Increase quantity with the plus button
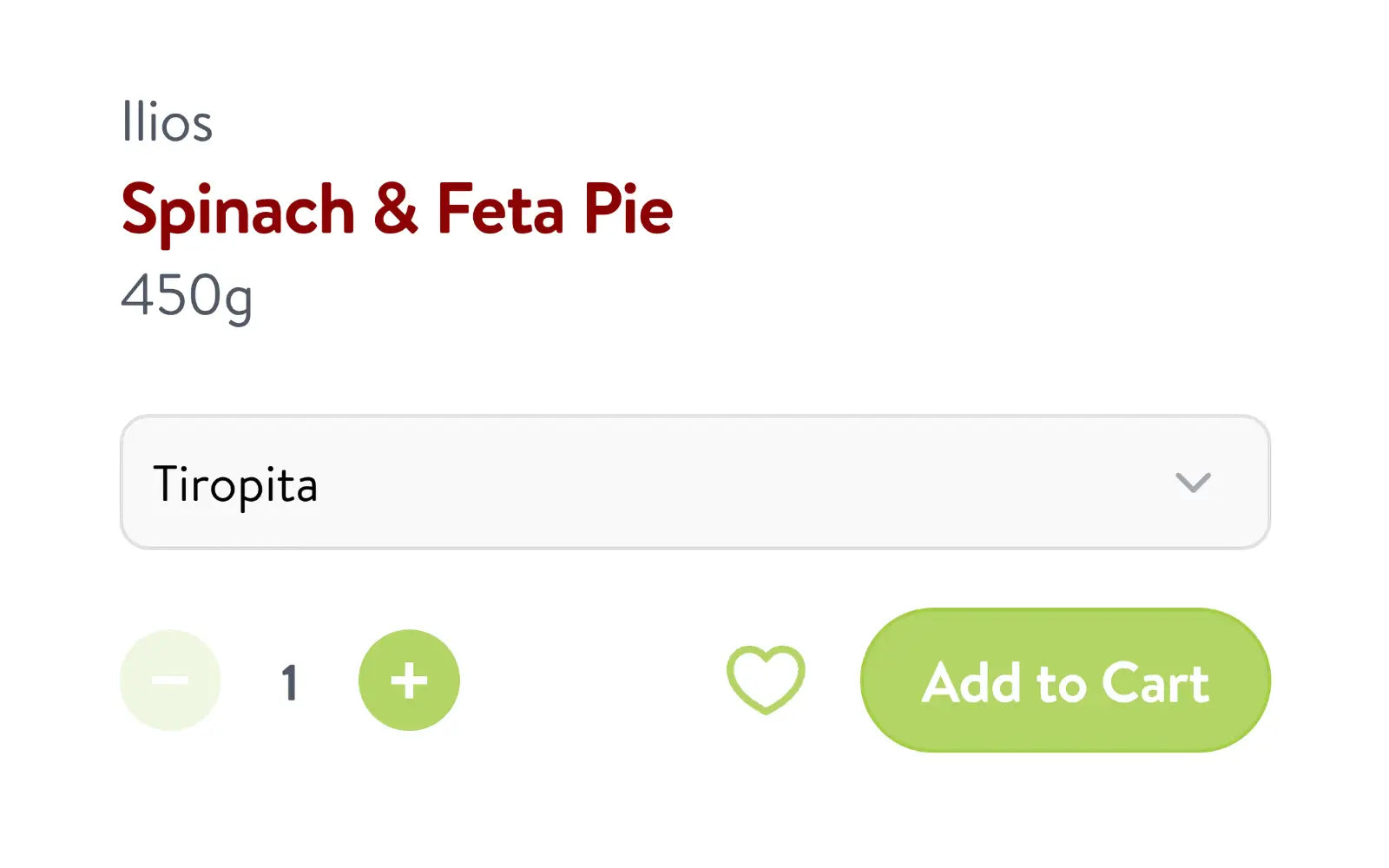1389x868 pixels. coord(409,681)
